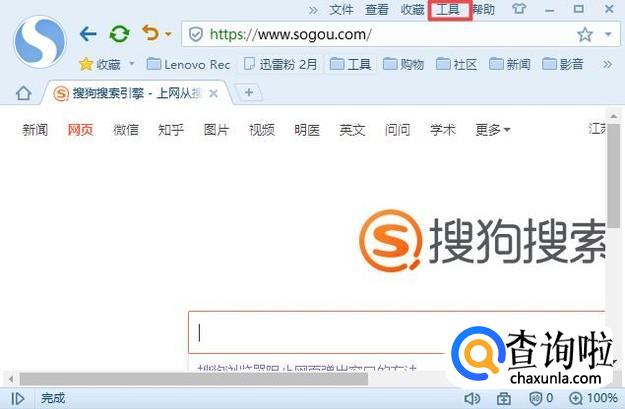Click the orange undo restore-tab icon

tap(151, 33)
